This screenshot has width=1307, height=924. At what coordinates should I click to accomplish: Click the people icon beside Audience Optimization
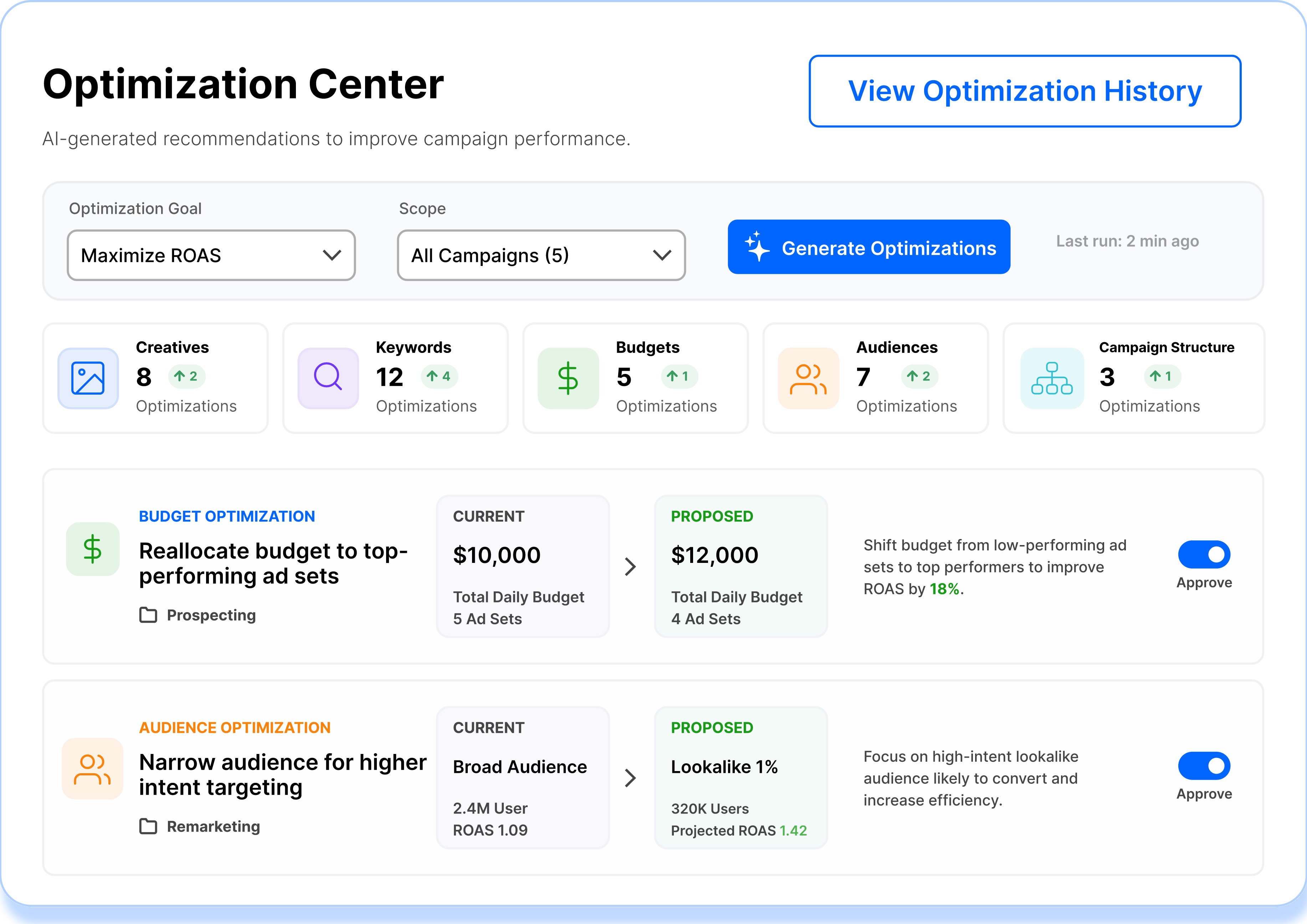(93, 769)
